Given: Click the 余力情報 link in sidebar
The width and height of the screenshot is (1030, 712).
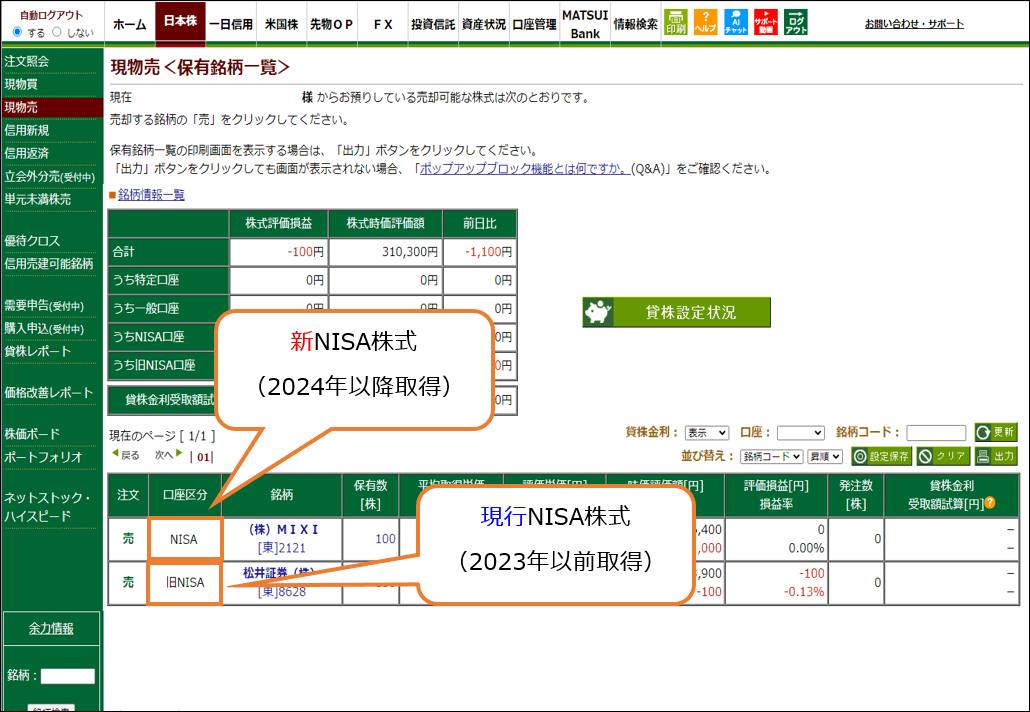Looking at the screenshot, I should pyautogui.click(x=51, y=629).
